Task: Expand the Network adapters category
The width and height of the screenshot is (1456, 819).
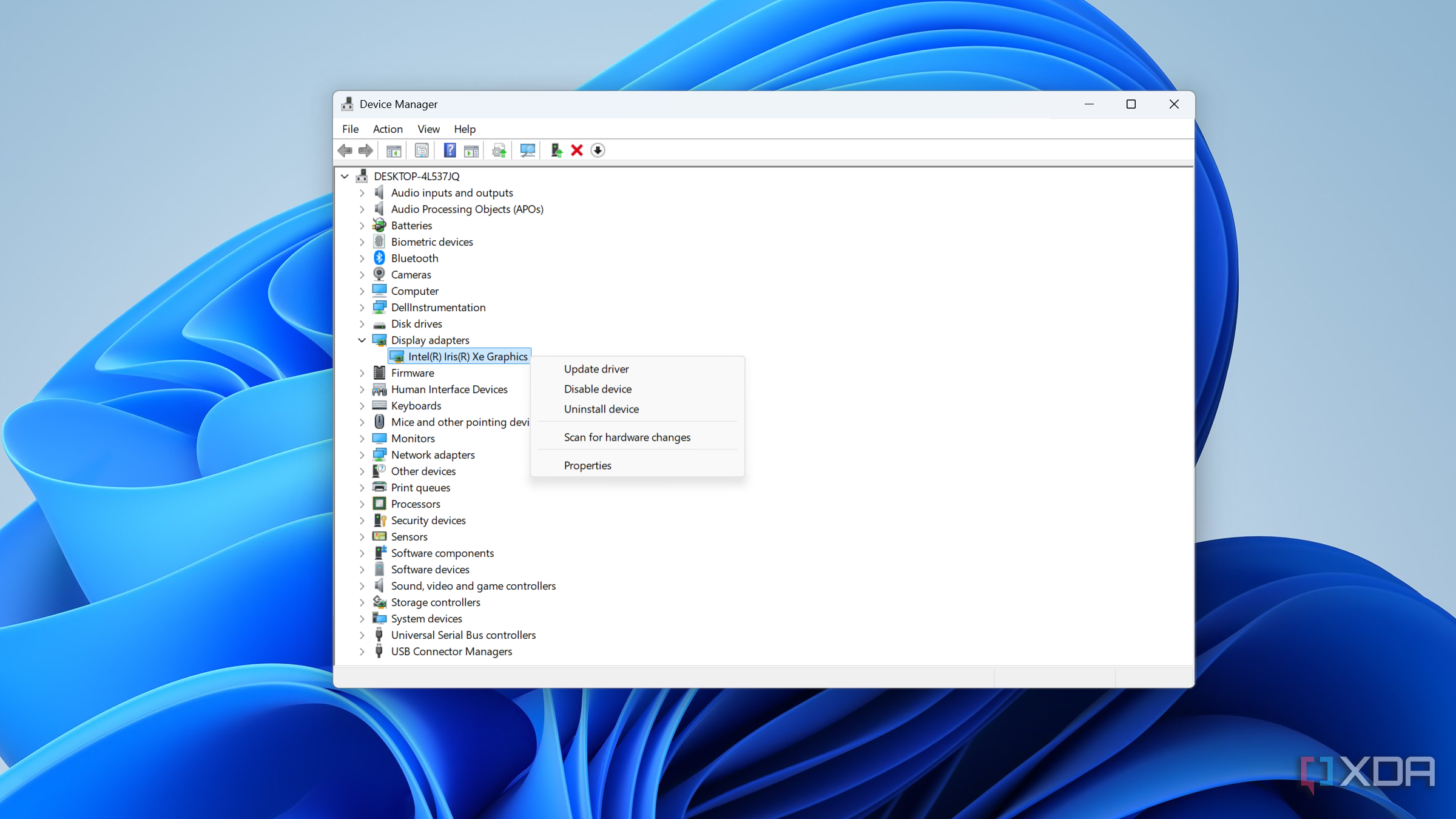Action: click(x=362, y=454)
